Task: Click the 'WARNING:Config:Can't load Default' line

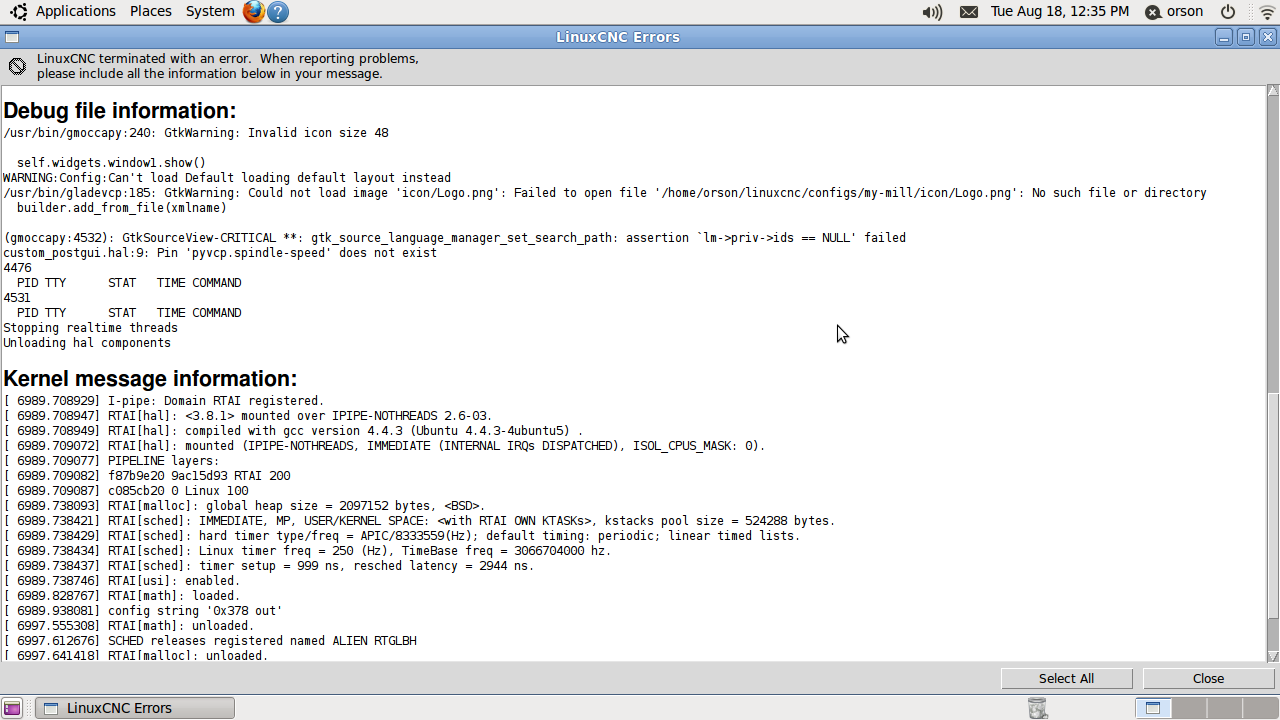Action: [227, 178]
